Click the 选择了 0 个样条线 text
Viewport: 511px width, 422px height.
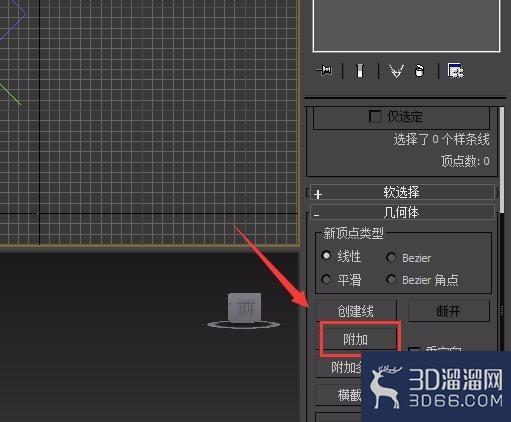(x=441, y=139)
